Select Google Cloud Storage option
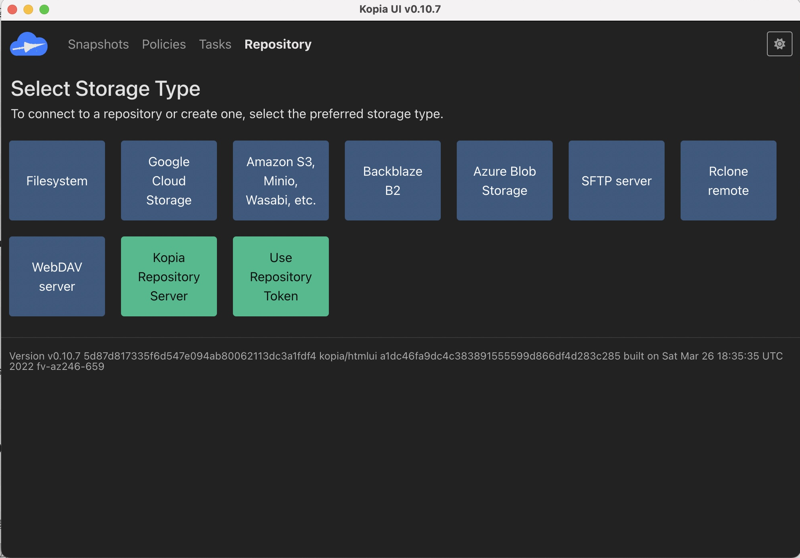This screenshot has height=558, width=800. coord(169,181)
